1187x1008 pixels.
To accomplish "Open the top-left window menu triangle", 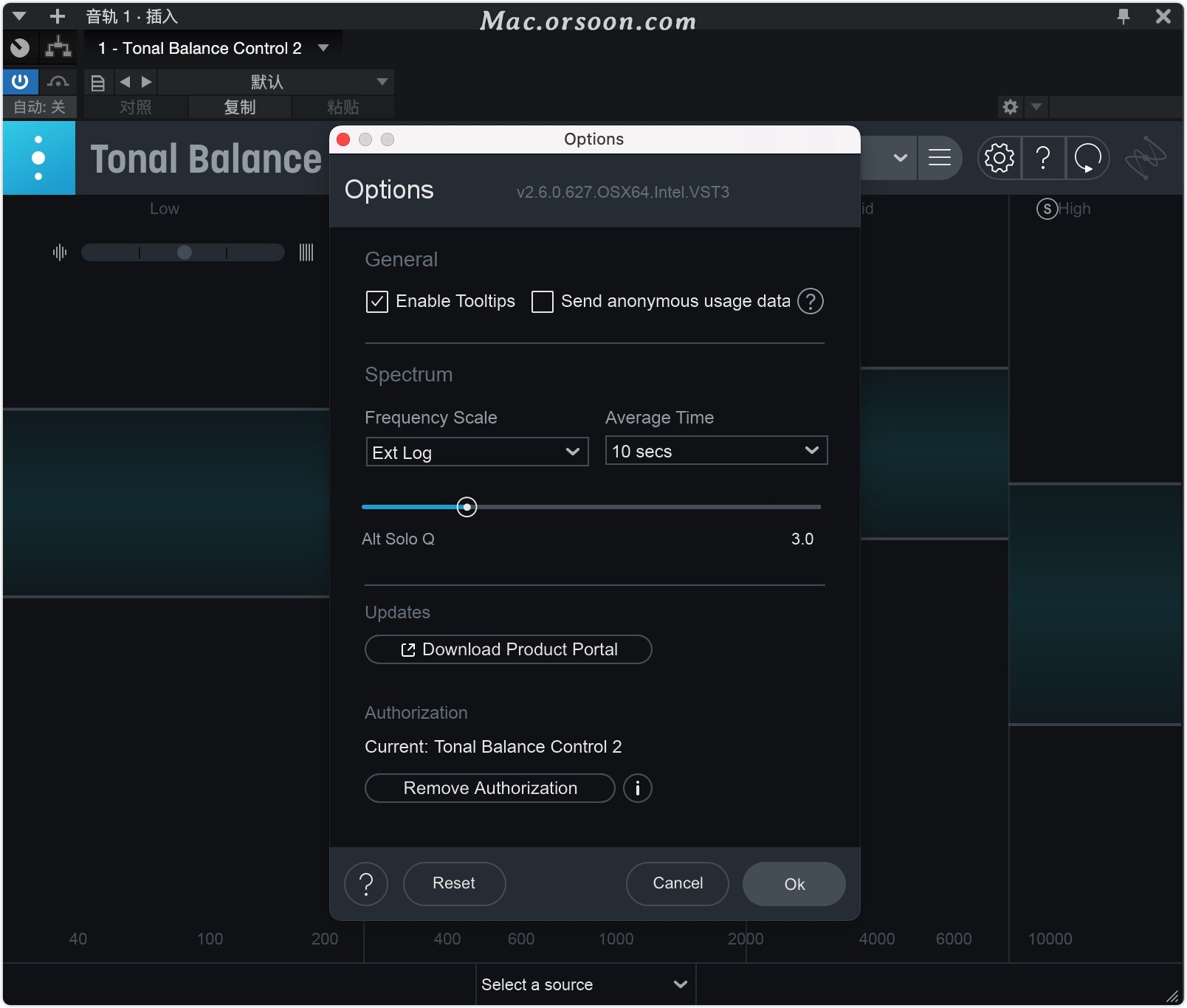I will [x=19, y=16].
